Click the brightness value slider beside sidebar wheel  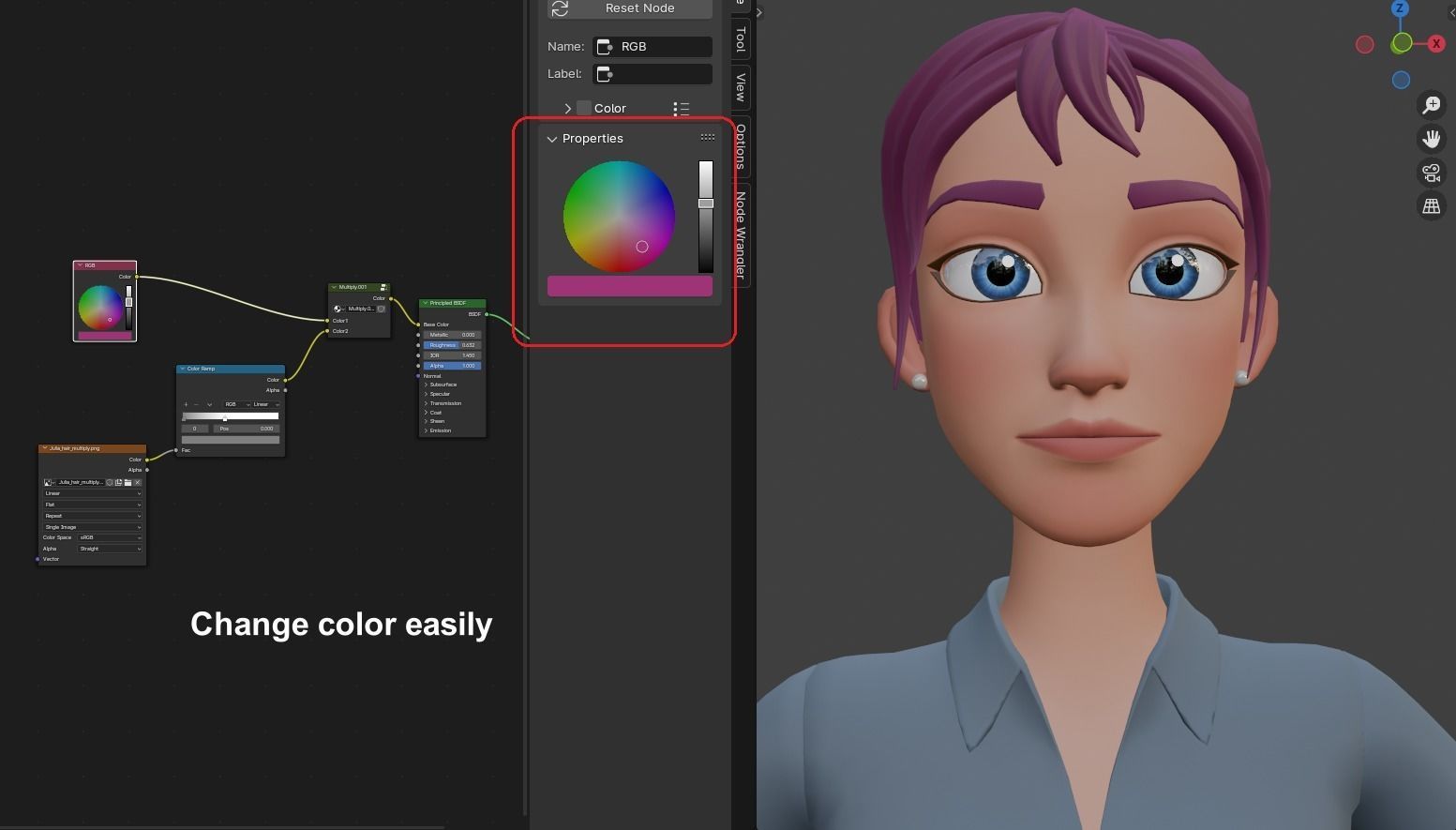pyautogui.click(x=705, y=217)
